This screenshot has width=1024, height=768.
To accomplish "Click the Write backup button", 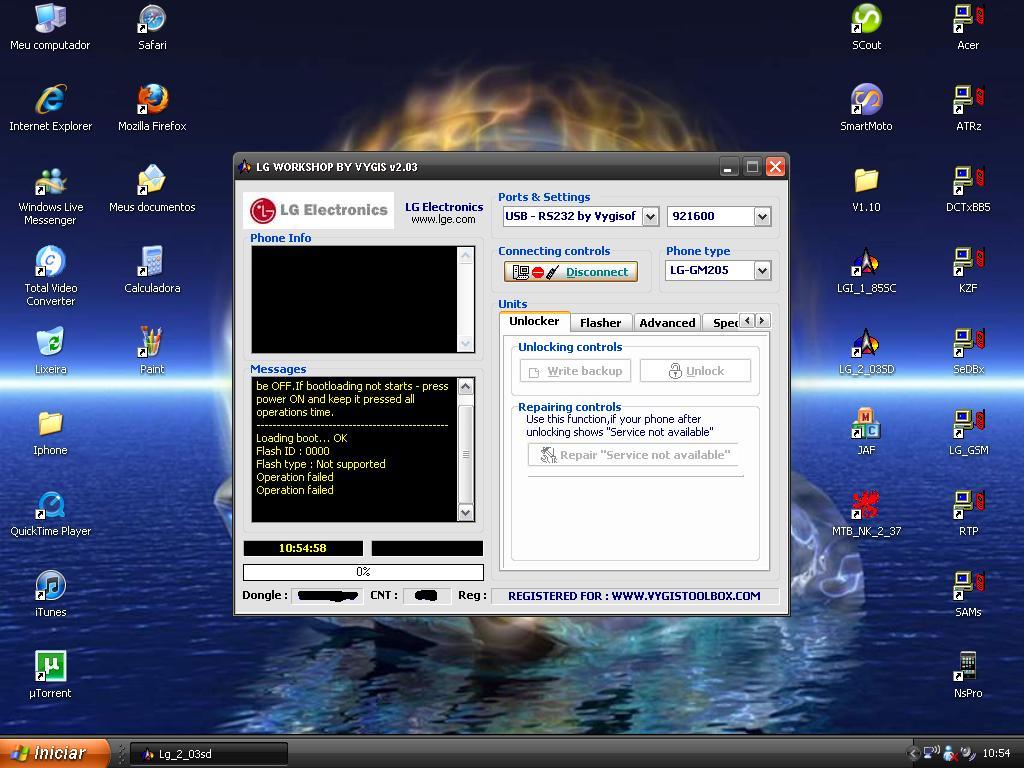I will [575, 371].
